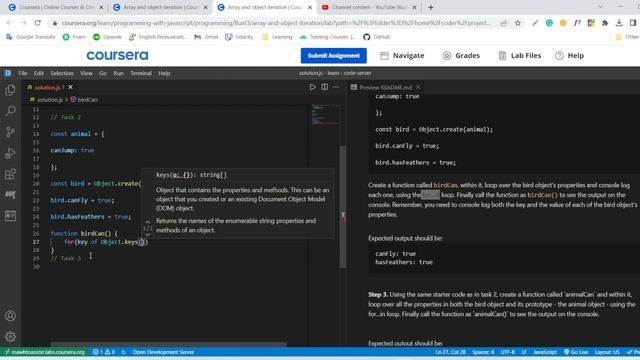Viewport: 640px width, 360px height.
Task: Click the birdCan breadcrumb symbol
Action: point(84,99)
